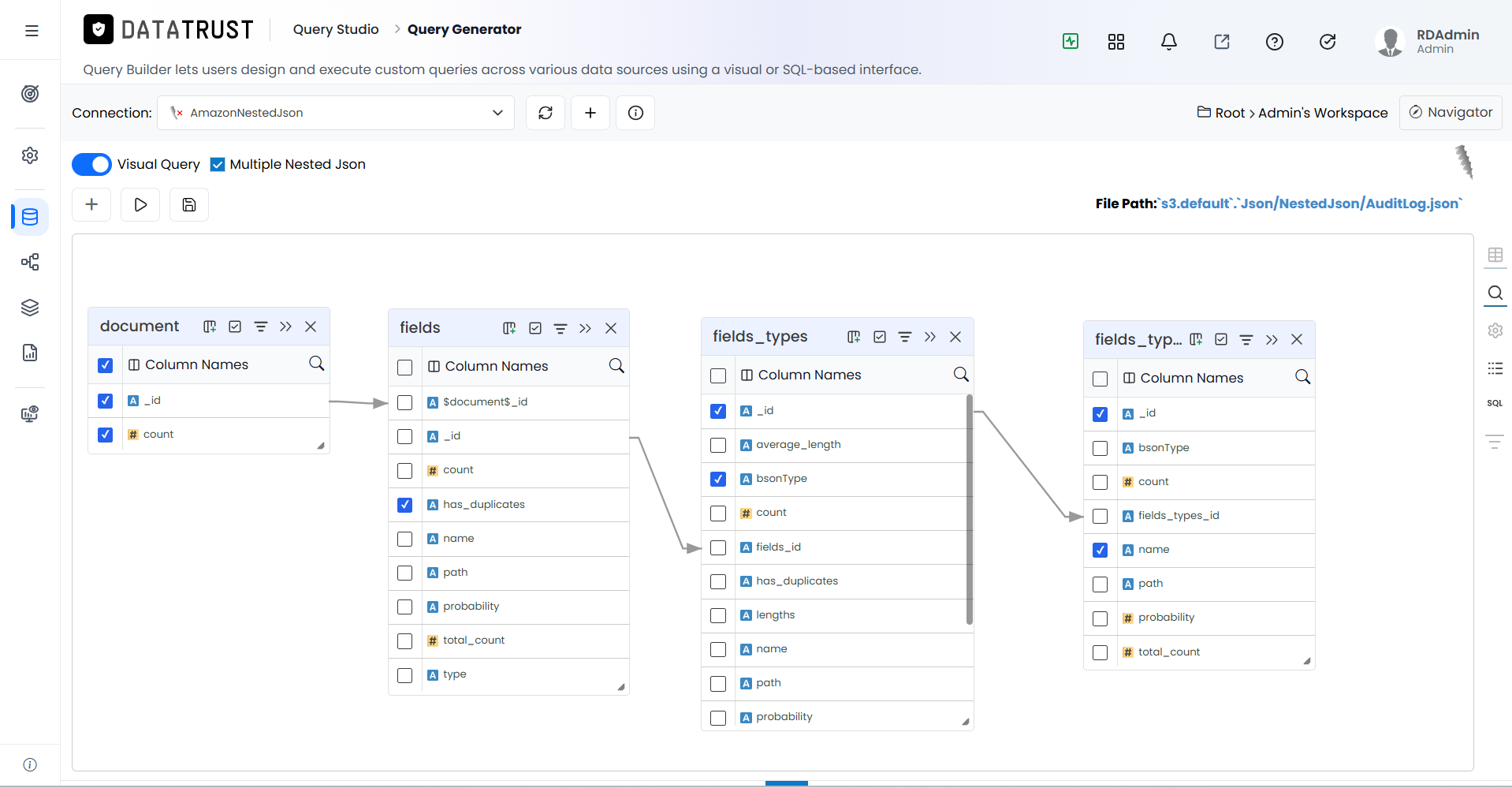Click the bottom panel handle bar
Viewport: 1512px width, 788px height.
point(787,783)
